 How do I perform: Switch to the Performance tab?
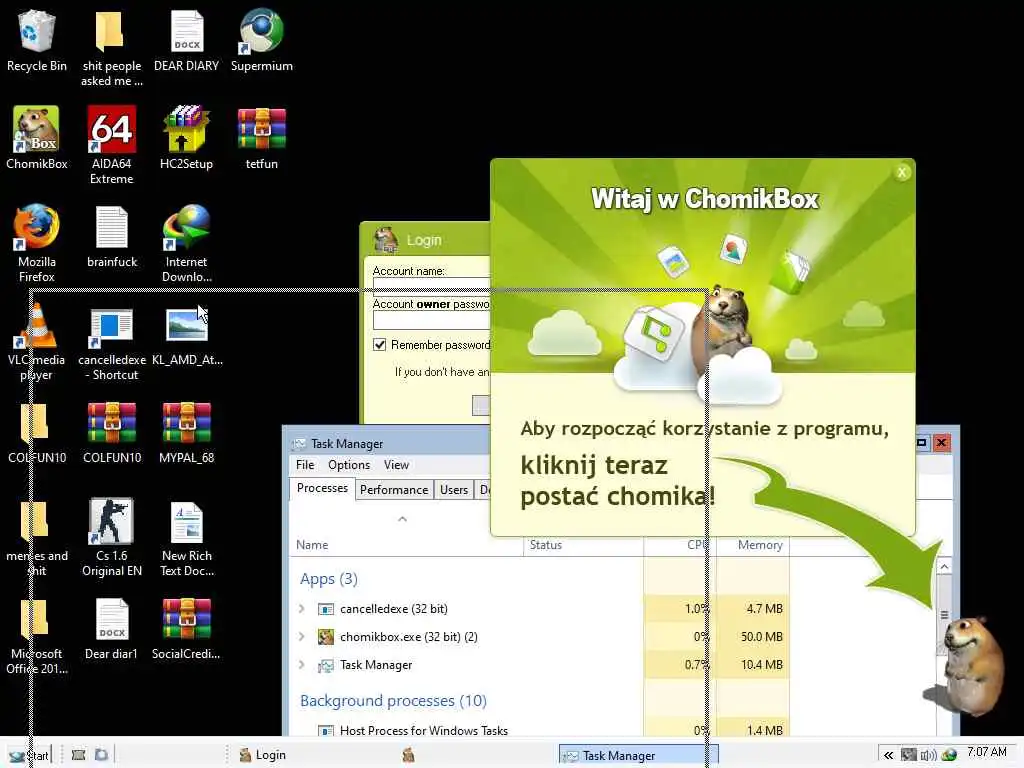(394, 490)
